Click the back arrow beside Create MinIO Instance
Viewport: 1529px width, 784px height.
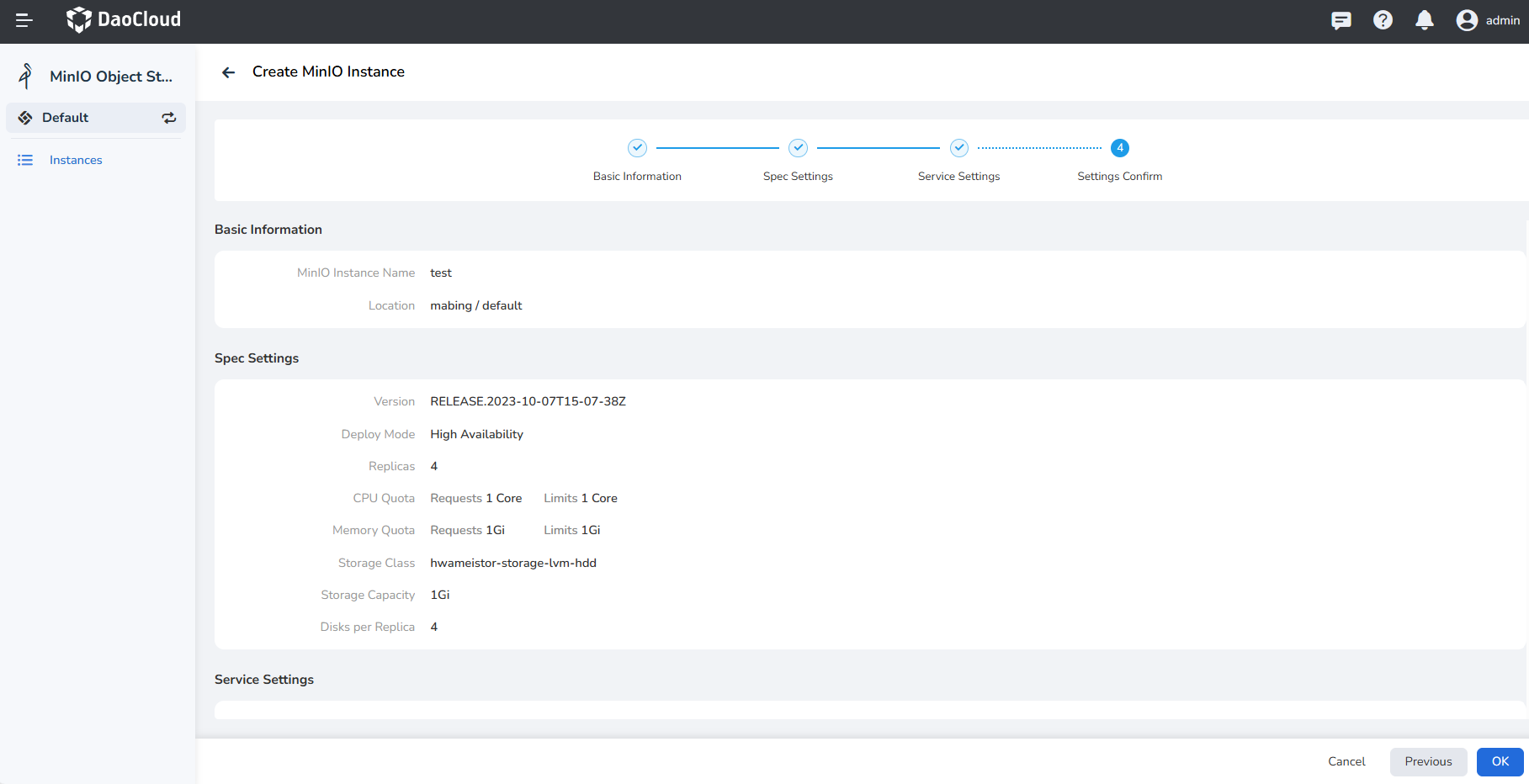(x=228, y=72)
